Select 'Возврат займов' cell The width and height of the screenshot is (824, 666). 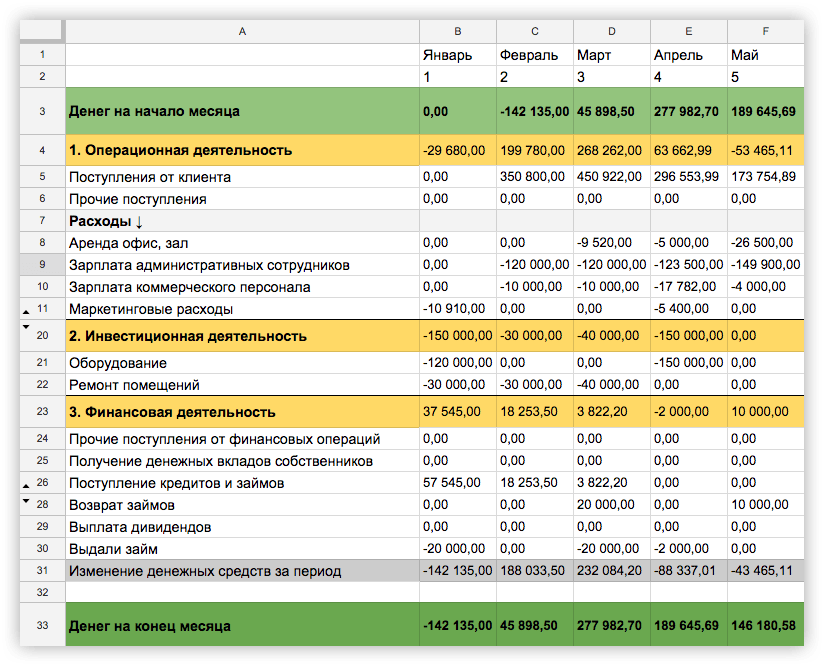(x=242, y=505)
